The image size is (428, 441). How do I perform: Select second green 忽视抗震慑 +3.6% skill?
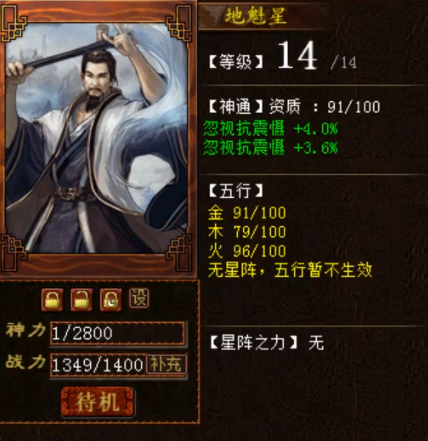coord(271,147)
